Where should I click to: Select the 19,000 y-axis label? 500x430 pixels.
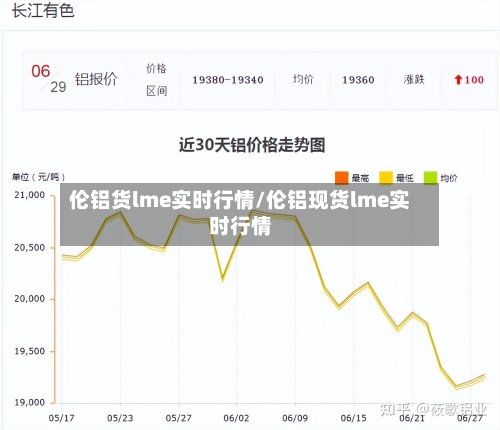tap(29, 403)
